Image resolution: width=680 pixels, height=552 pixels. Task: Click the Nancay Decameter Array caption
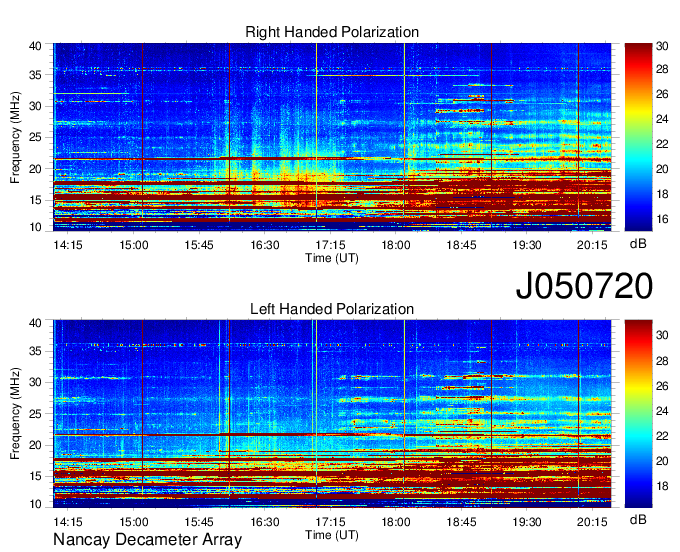click(x=147, y=539)
